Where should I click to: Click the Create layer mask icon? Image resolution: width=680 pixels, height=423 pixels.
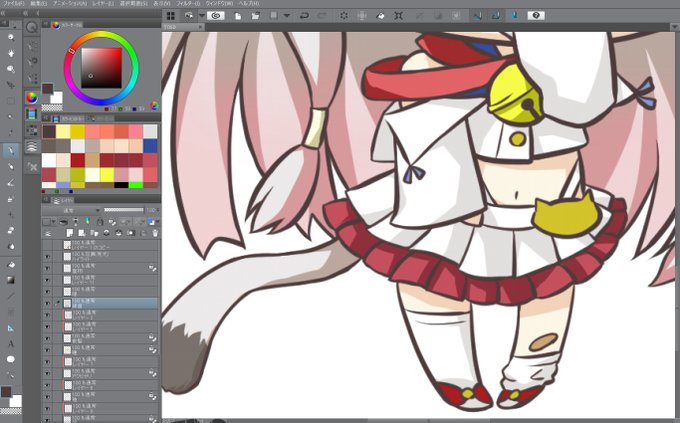[x=131, y=233]
